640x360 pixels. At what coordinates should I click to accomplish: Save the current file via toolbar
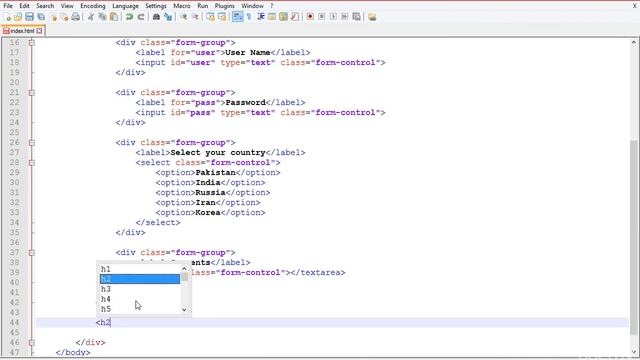pyautogui.click(x=29, y=17)
